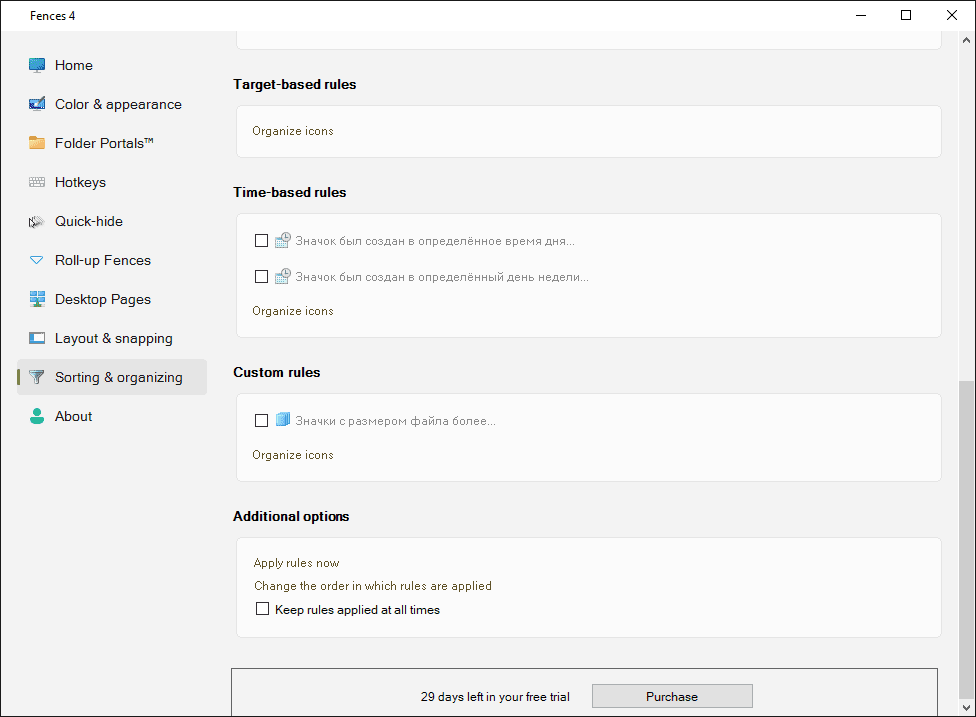Image resolution: width=976 pixels, height=717 pixels.
Task: Click the Home sidebar icon
Action: 37,65
